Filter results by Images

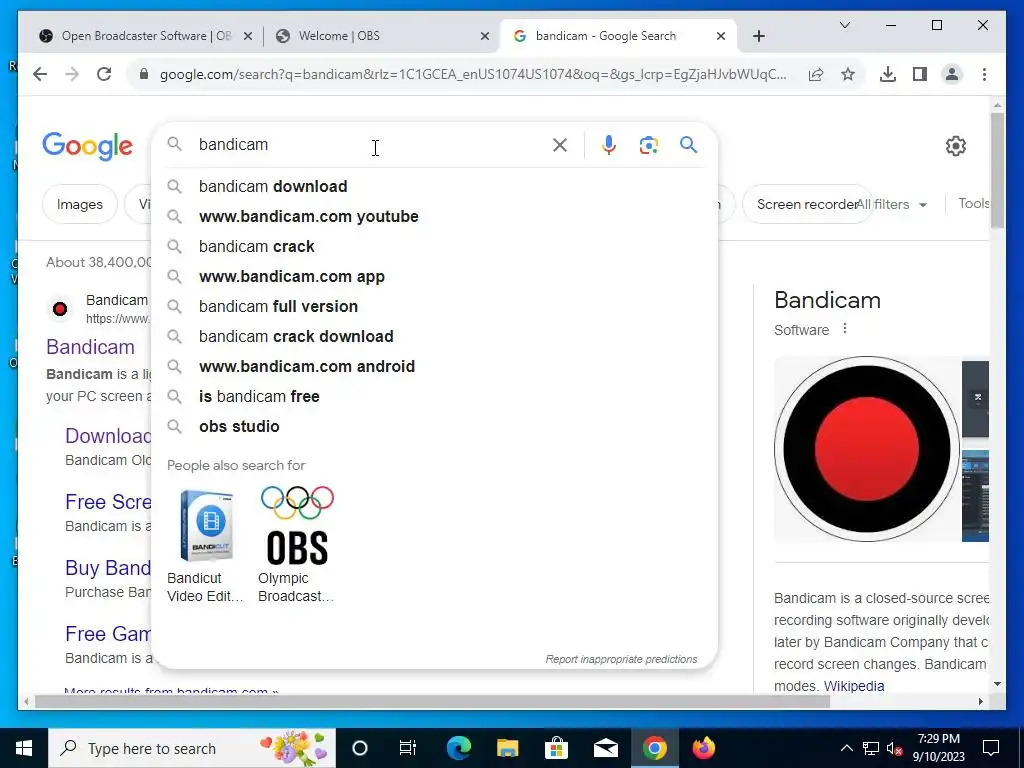point(80,204)
